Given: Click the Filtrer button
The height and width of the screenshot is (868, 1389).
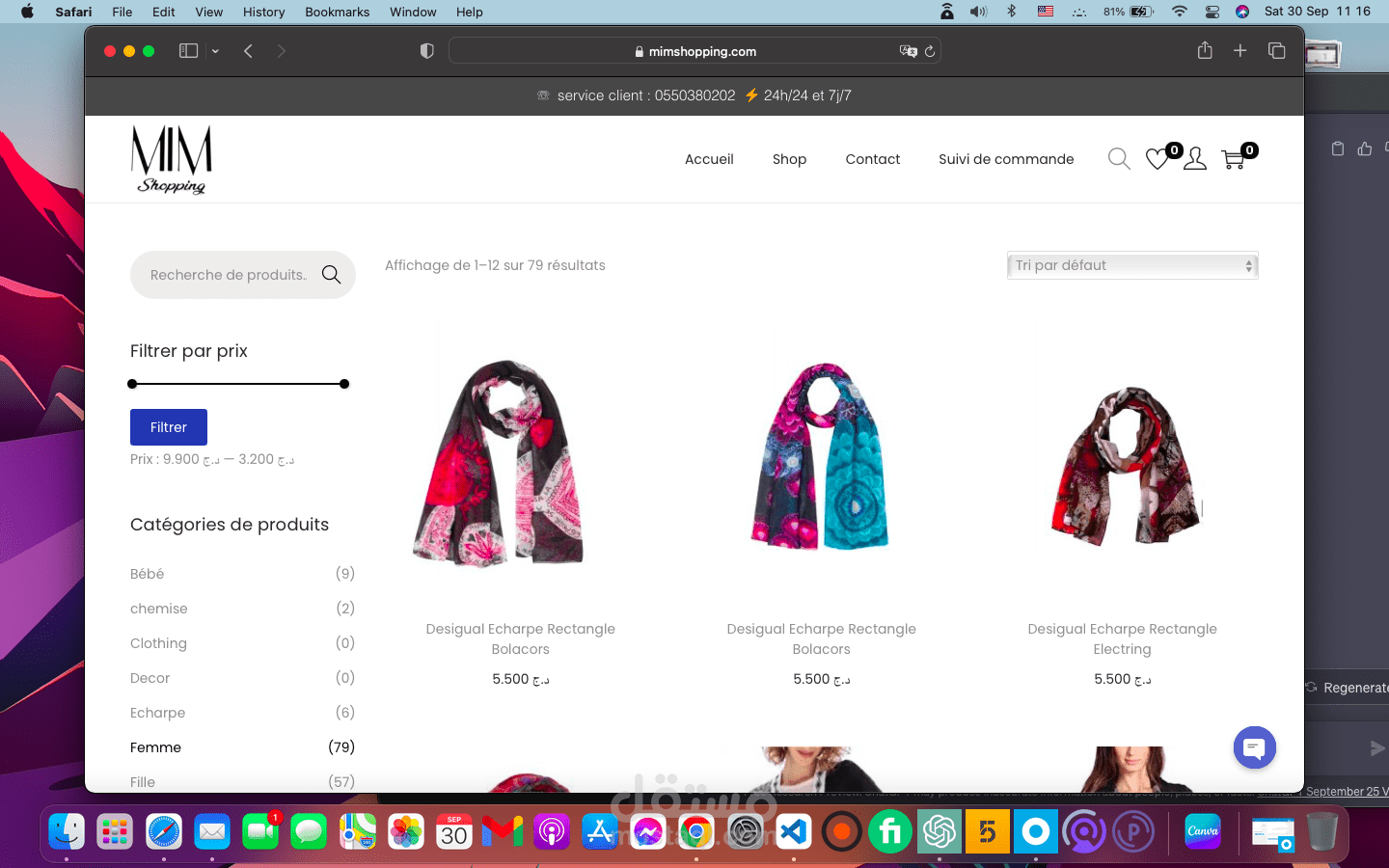Looking at the screenshot, I should point(168,427).
